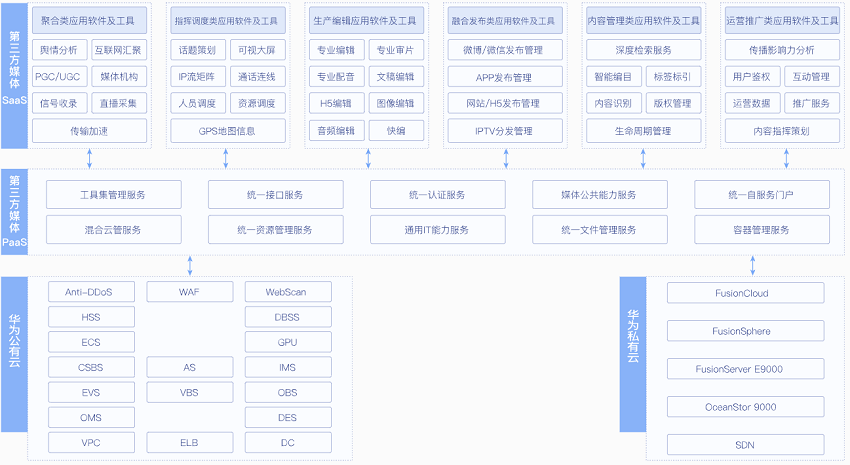Select the 可视大屏 box
Viewport: 850px width, 465px height.
[x=257, y=50]
